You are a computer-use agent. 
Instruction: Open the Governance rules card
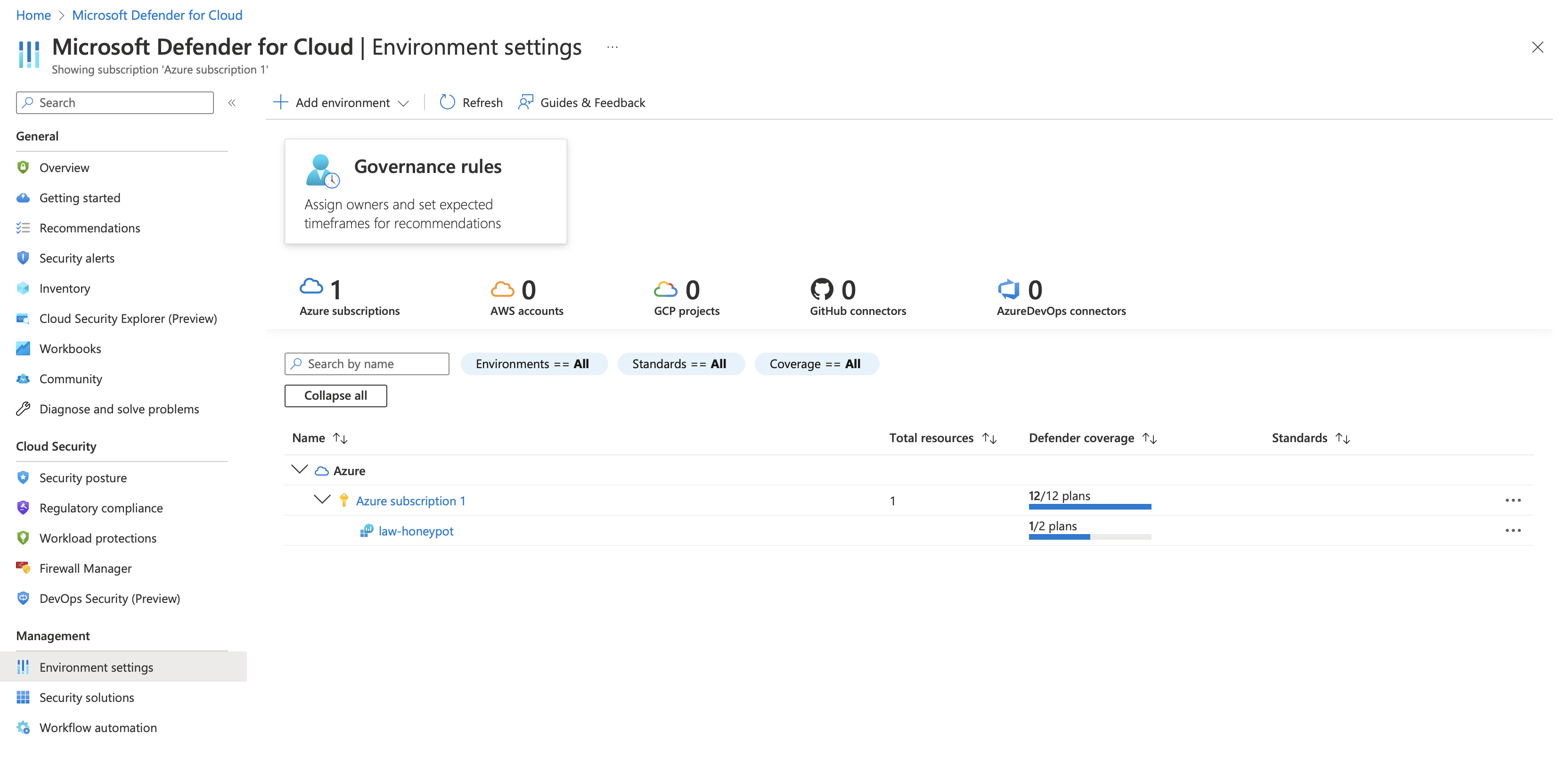click(x=425, y=191)
